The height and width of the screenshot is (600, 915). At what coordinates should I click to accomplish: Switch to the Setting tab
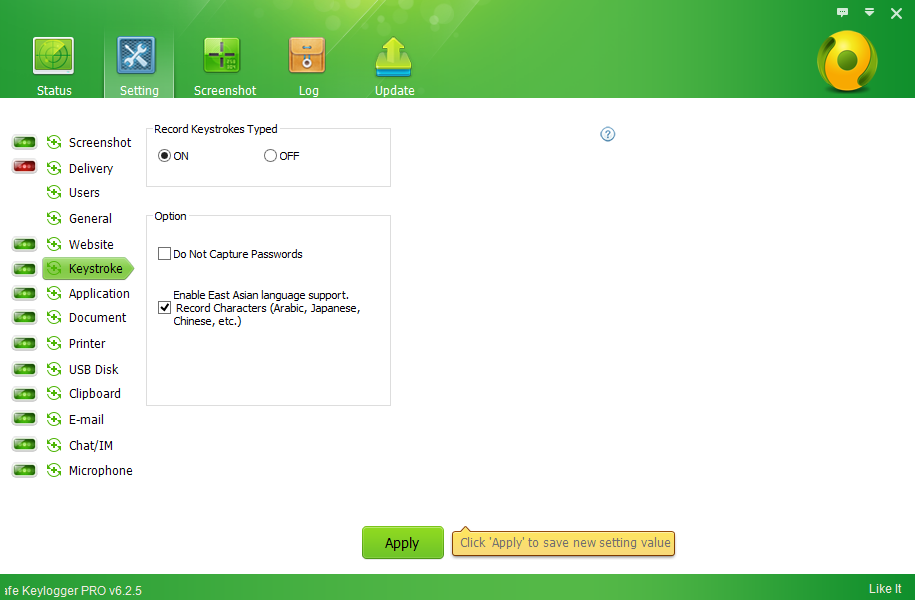(x=138, y=64)
